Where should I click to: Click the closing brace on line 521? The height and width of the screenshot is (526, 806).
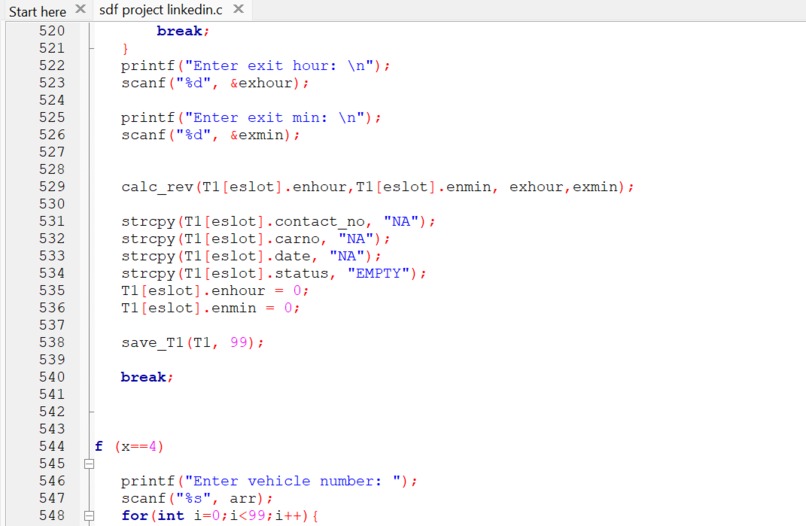(x=125, y=49)
